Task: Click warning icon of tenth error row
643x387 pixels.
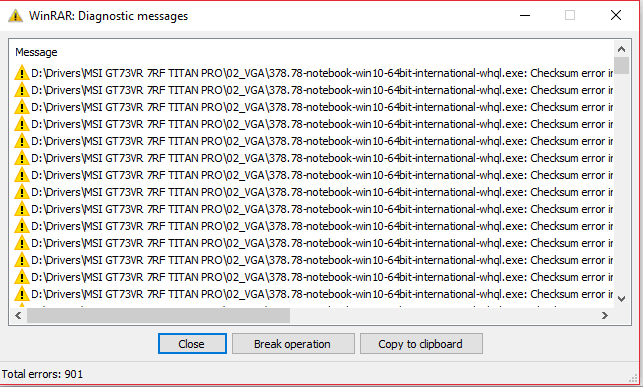Action: click(x=22, y=226)
